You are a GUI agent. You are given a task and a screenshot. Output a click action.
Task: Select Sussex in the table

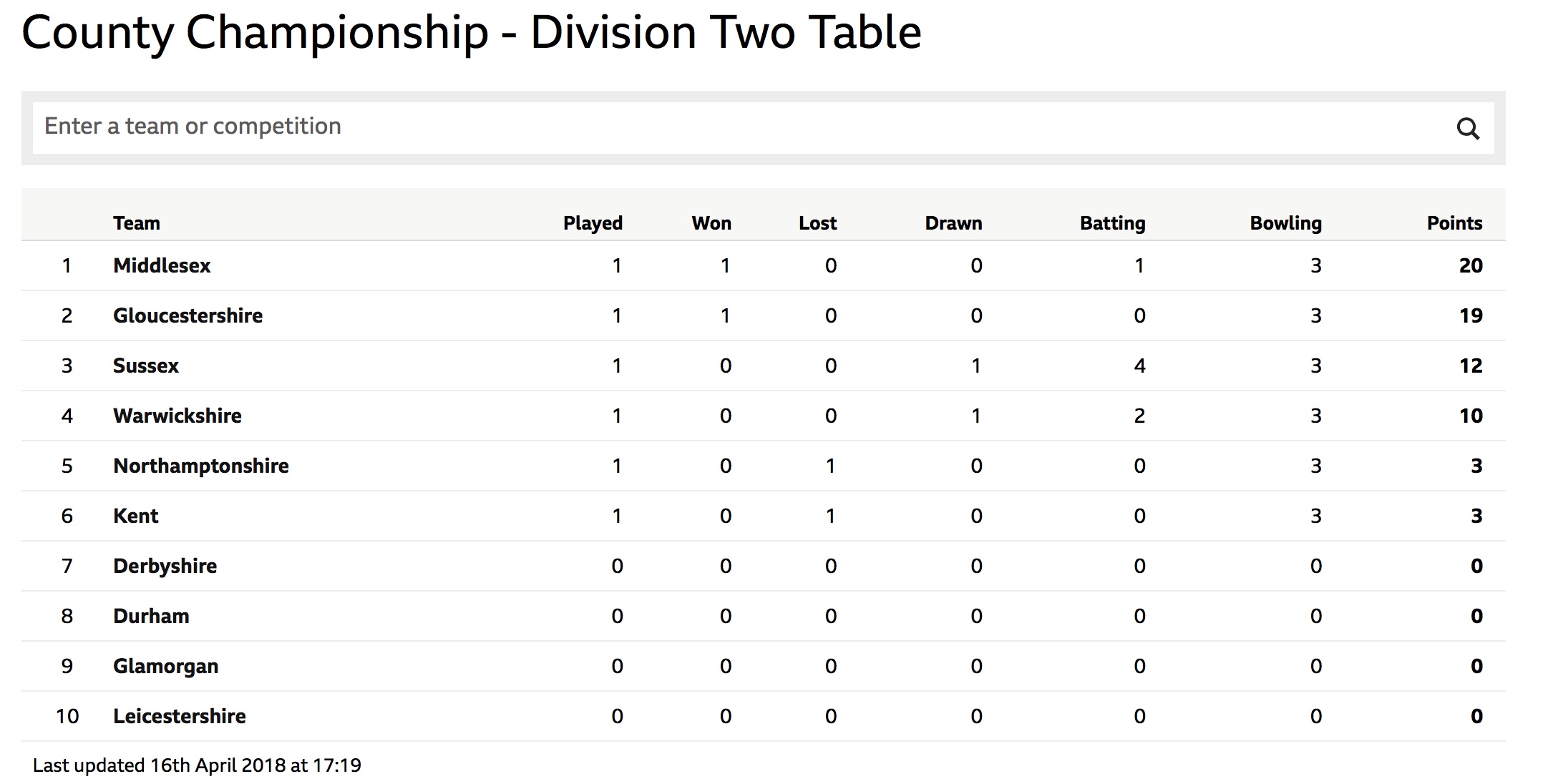[x=146, y=366]
